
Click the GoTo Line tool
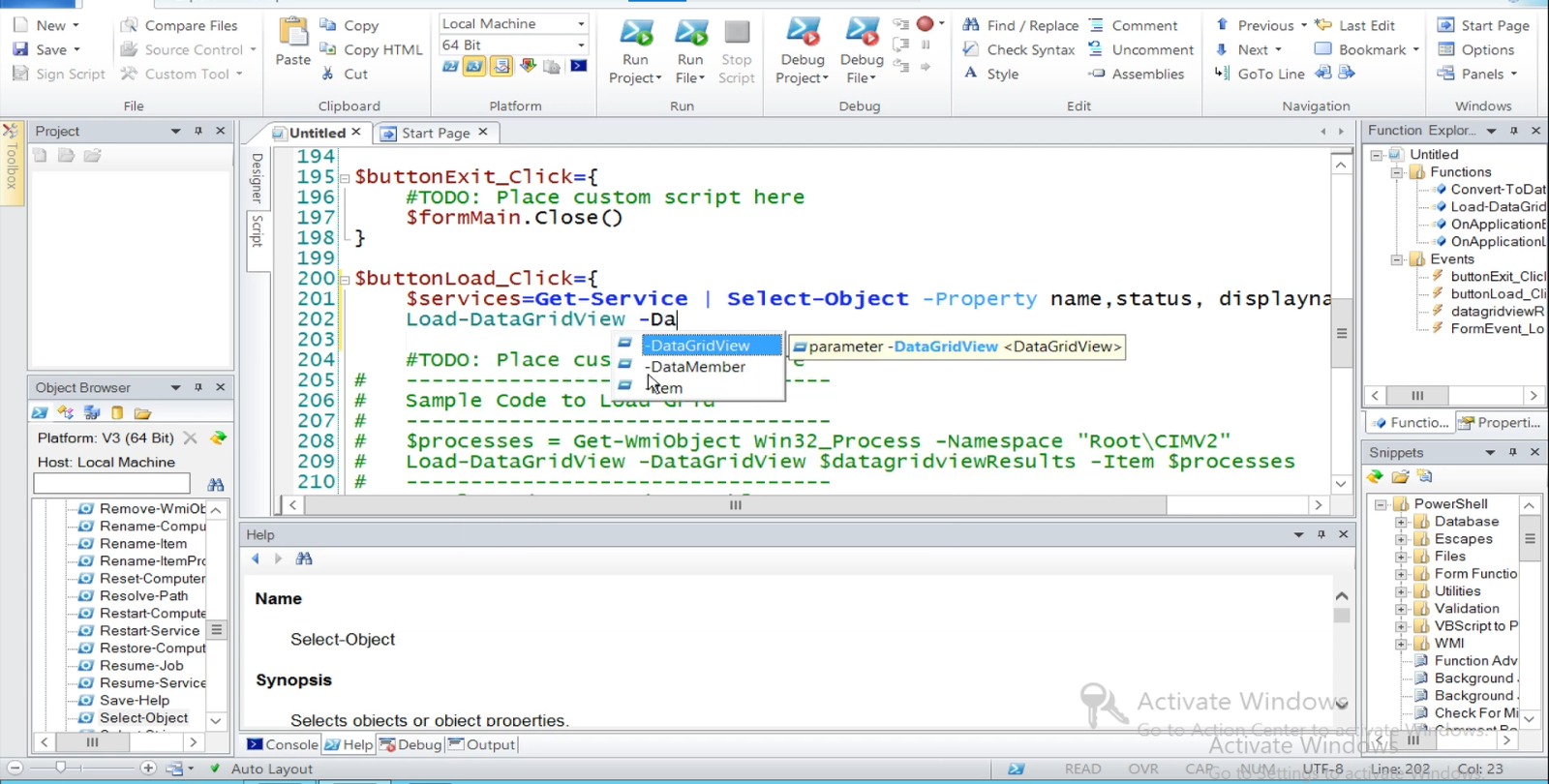1260,74
